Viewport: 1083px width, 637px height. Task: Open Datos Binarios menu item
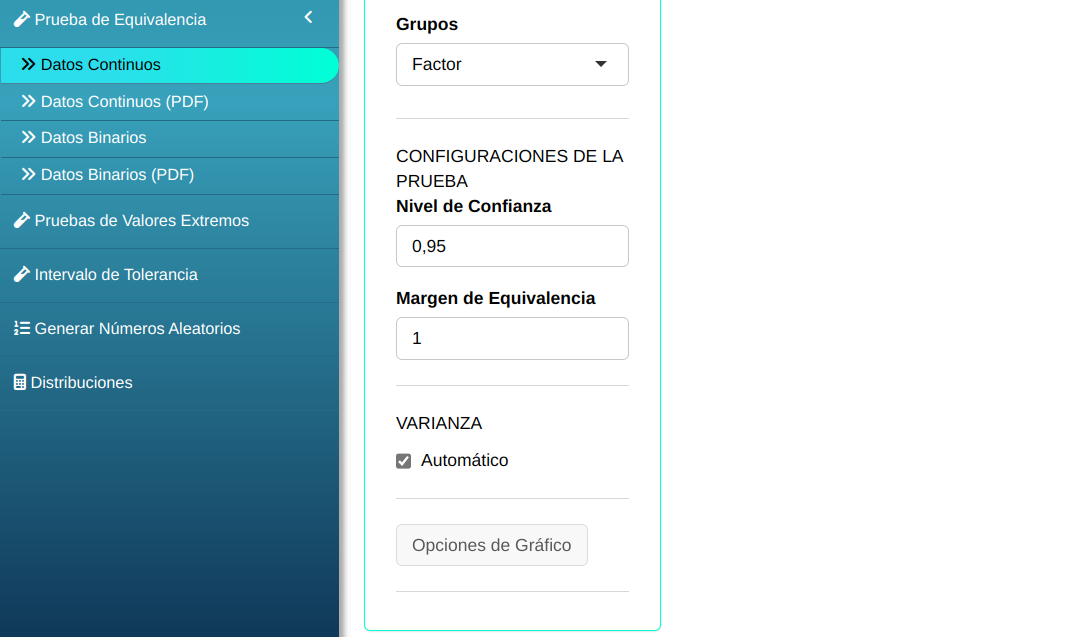point(93,138)
